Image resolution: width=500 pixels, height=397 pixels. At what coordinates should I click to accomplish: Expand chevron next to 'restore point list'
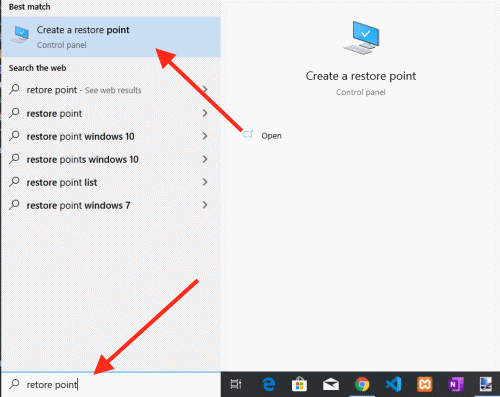pyautogui.click(x=205, y=182)
